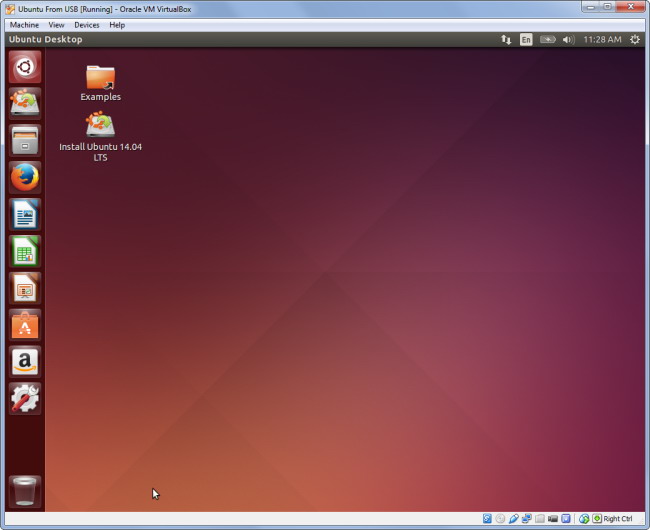Open the Ubuntu Dash search launcher

25,68
